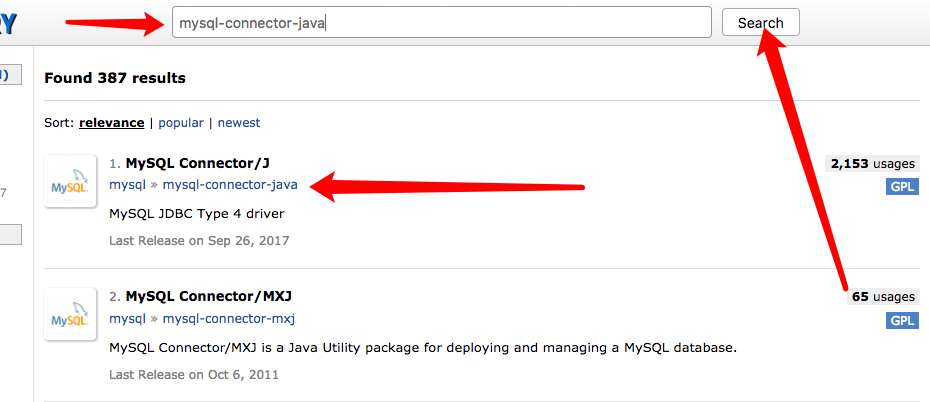Click the 'MySQL JDBC Type 4 driver' description
Image resolution: width=930 pixels, height=402 pixels.
197,213
